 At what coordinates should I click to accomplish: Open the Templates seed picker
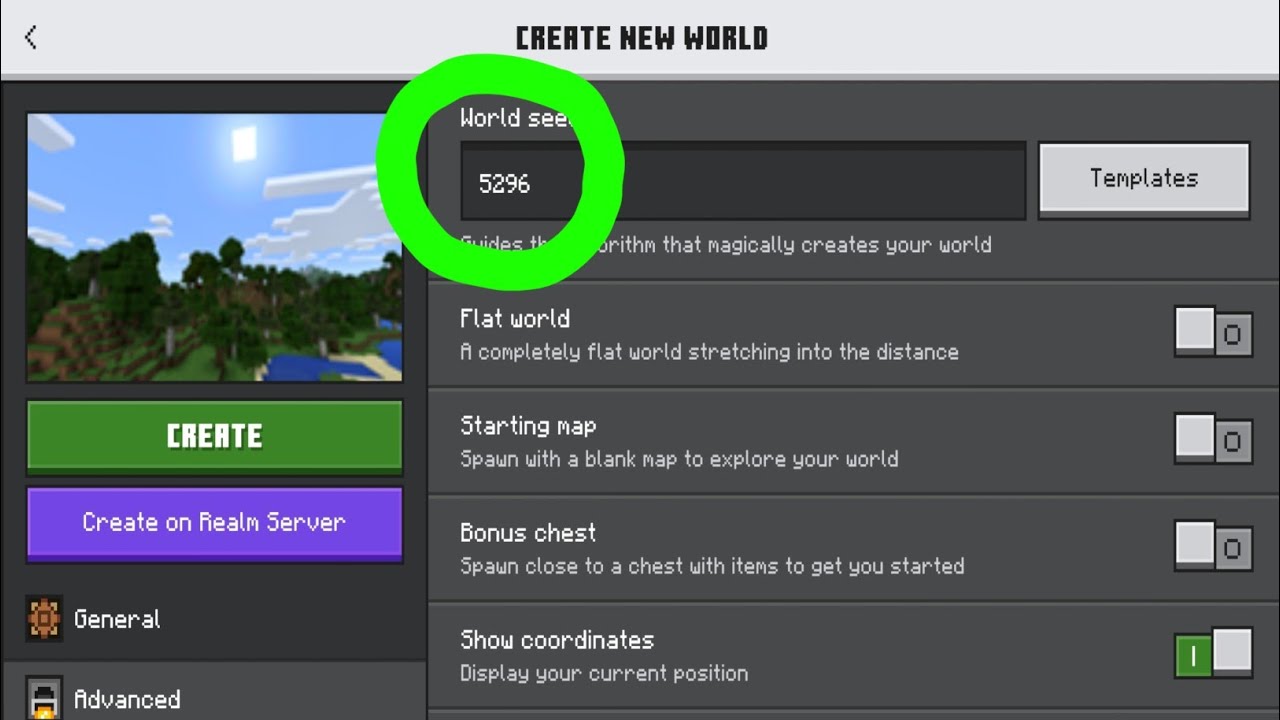tap(1144, 179)
